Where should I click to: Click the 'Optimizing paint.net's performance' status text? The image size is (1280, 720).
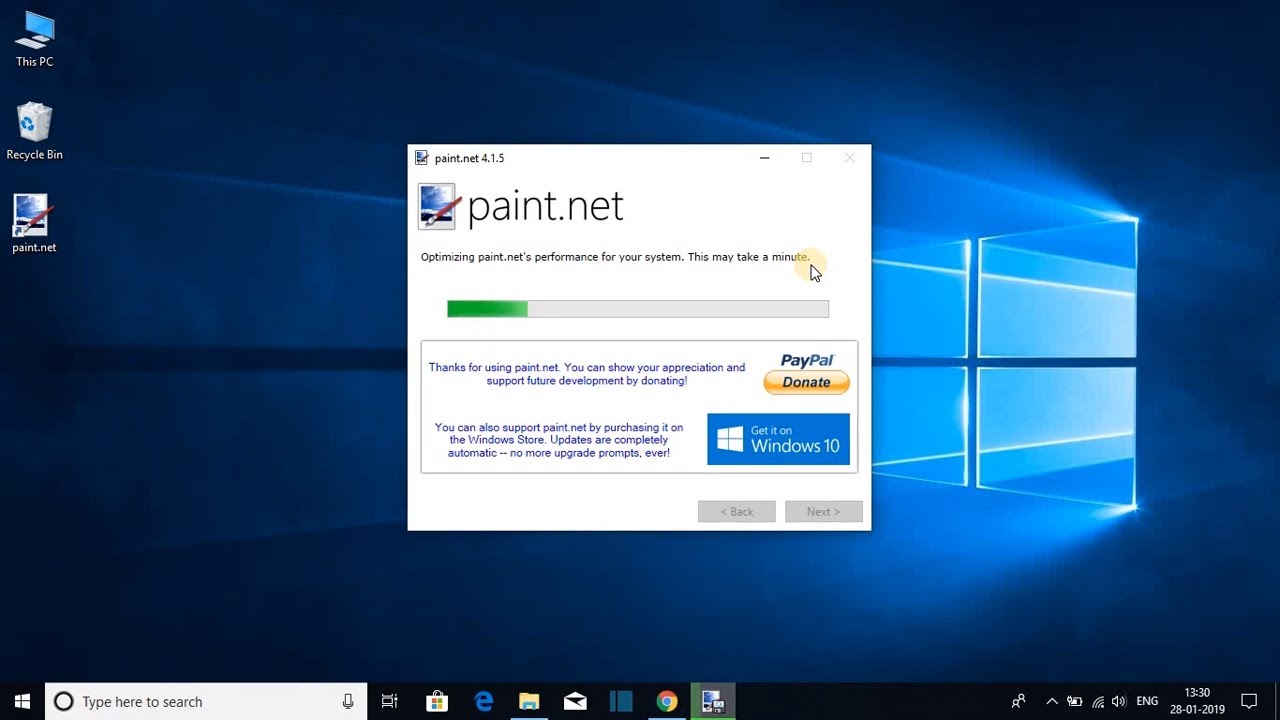(615, 257)
